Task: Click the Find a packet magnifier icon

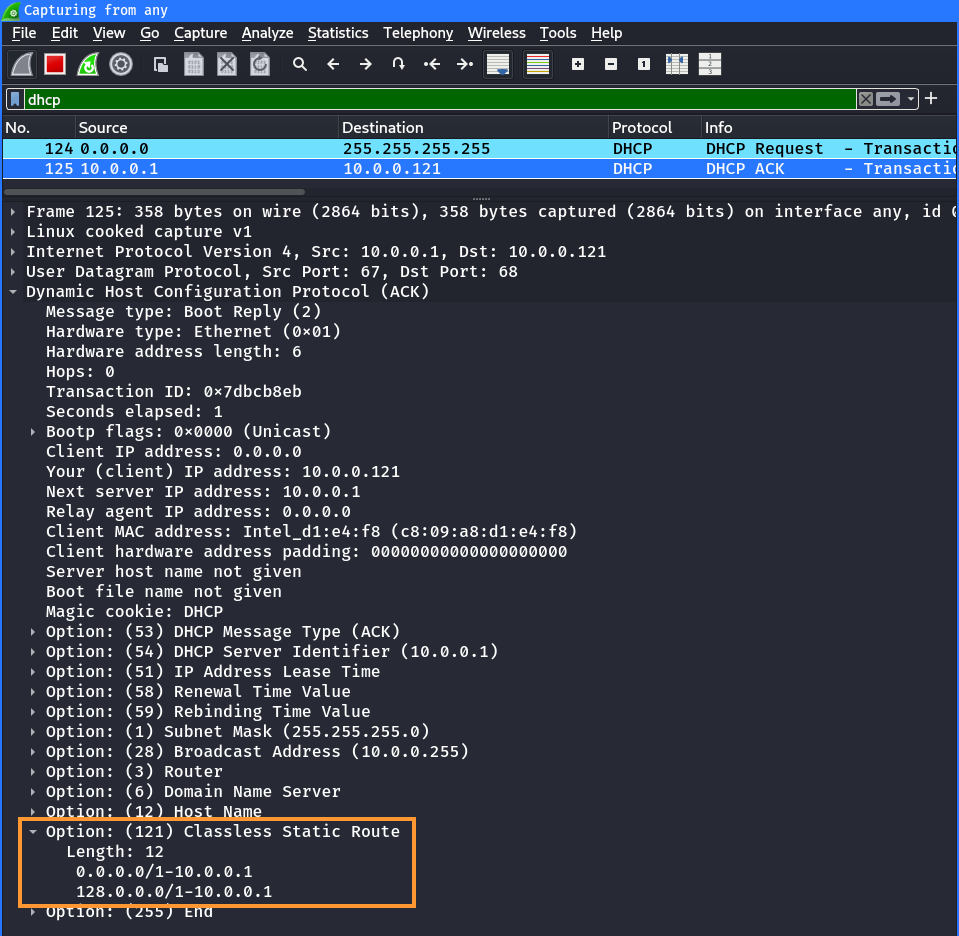Action: (300, 65)
